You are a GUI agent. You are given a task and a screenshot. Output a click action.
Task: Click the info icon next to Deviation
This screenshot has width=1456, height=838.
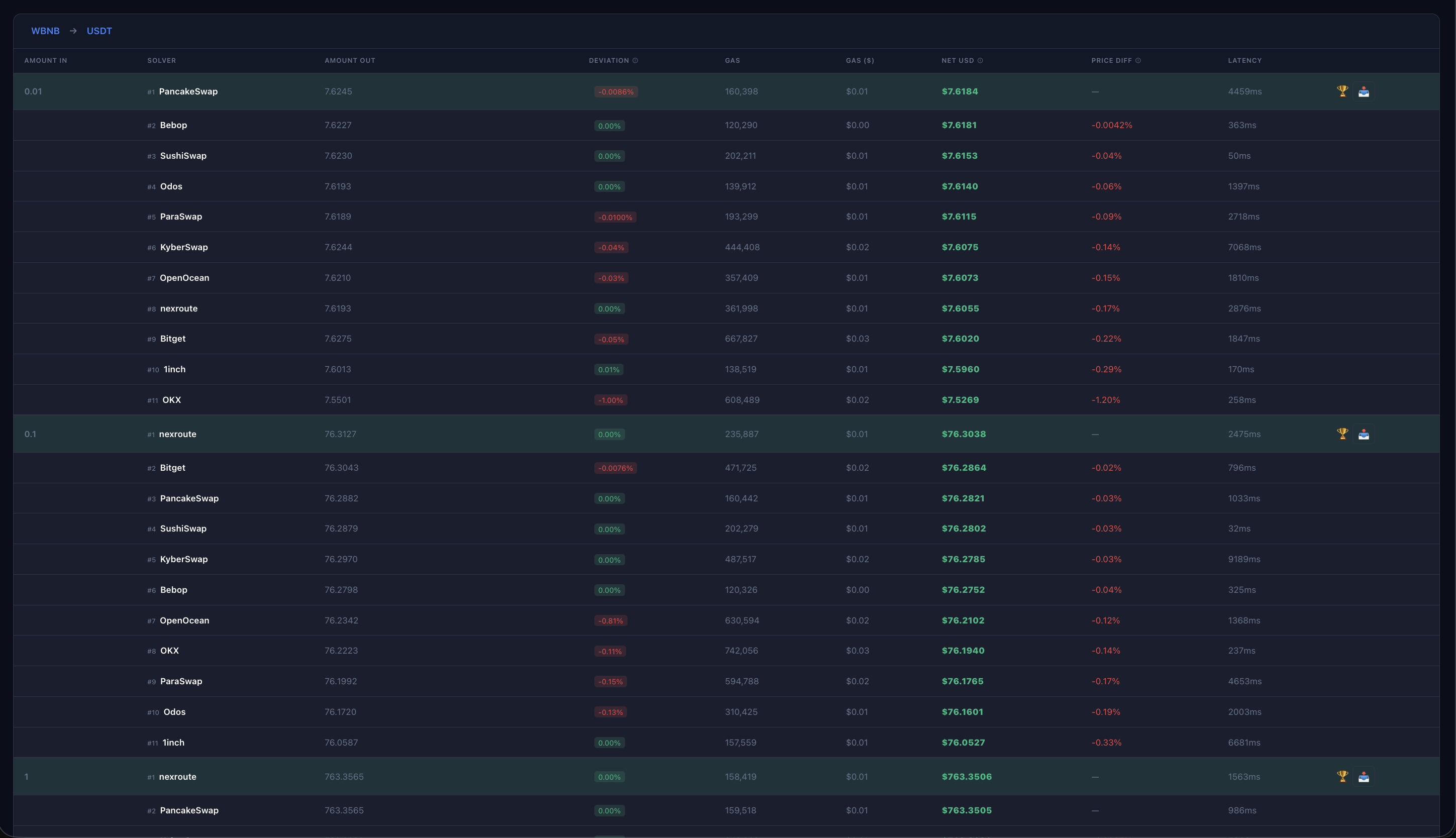636,60
